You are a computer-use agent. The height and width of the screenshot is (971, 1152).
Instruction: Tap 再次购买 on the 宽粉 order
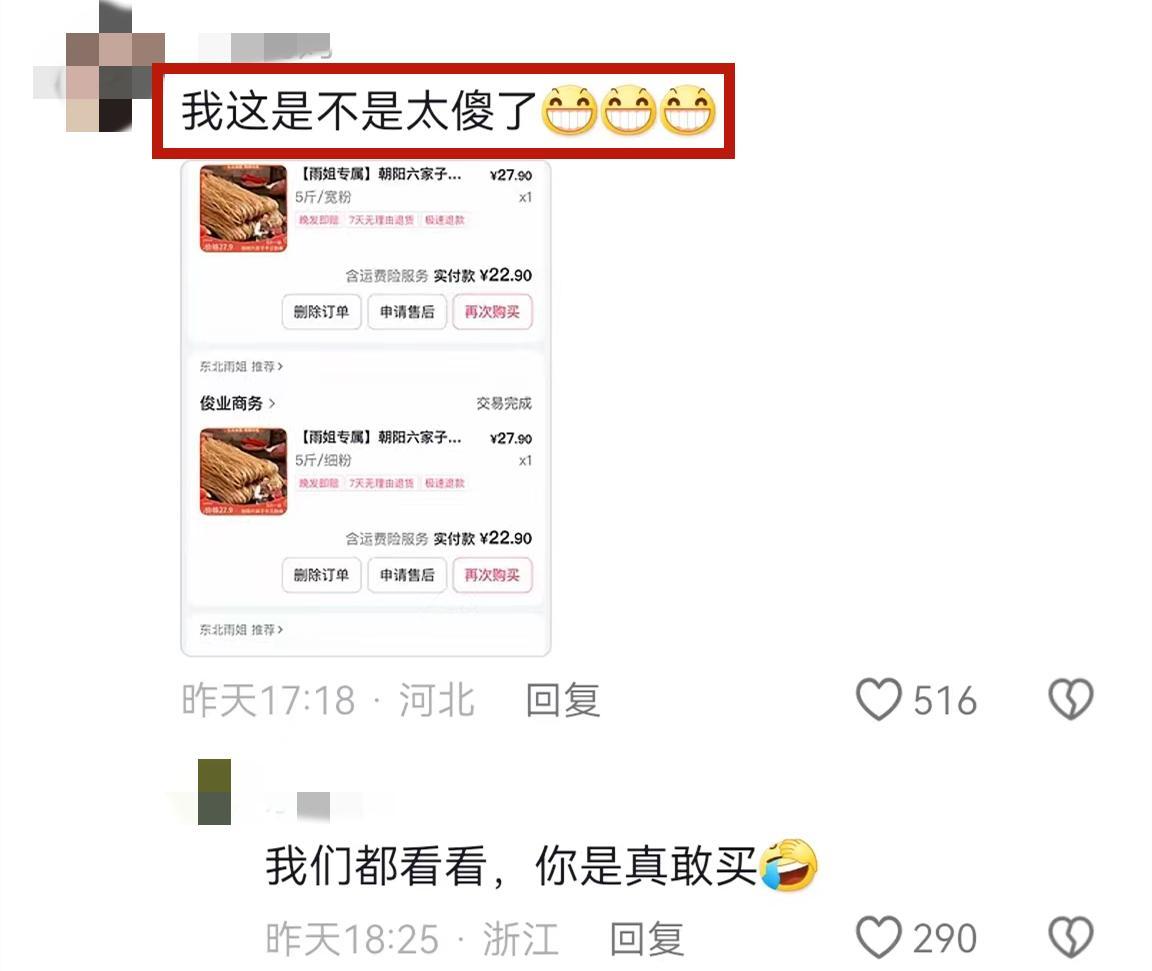point(492,312)
